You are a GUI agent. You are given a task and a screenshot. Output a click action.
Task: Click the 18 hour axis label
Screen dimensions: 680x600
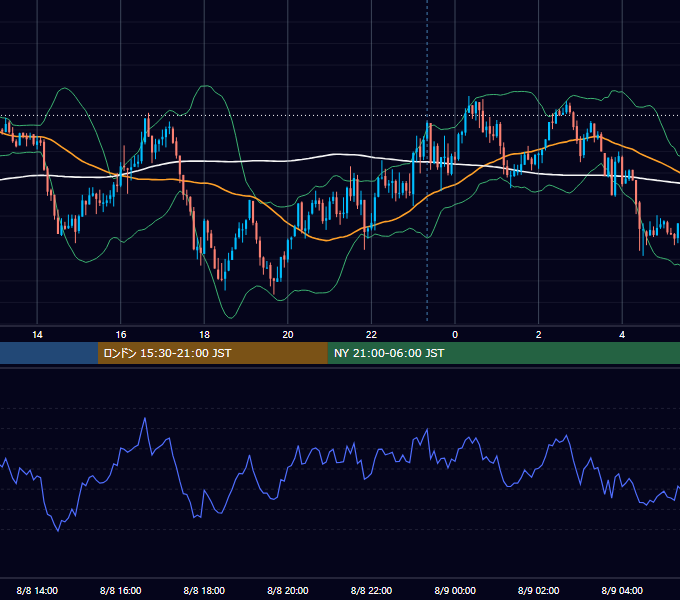coord(204,335)
